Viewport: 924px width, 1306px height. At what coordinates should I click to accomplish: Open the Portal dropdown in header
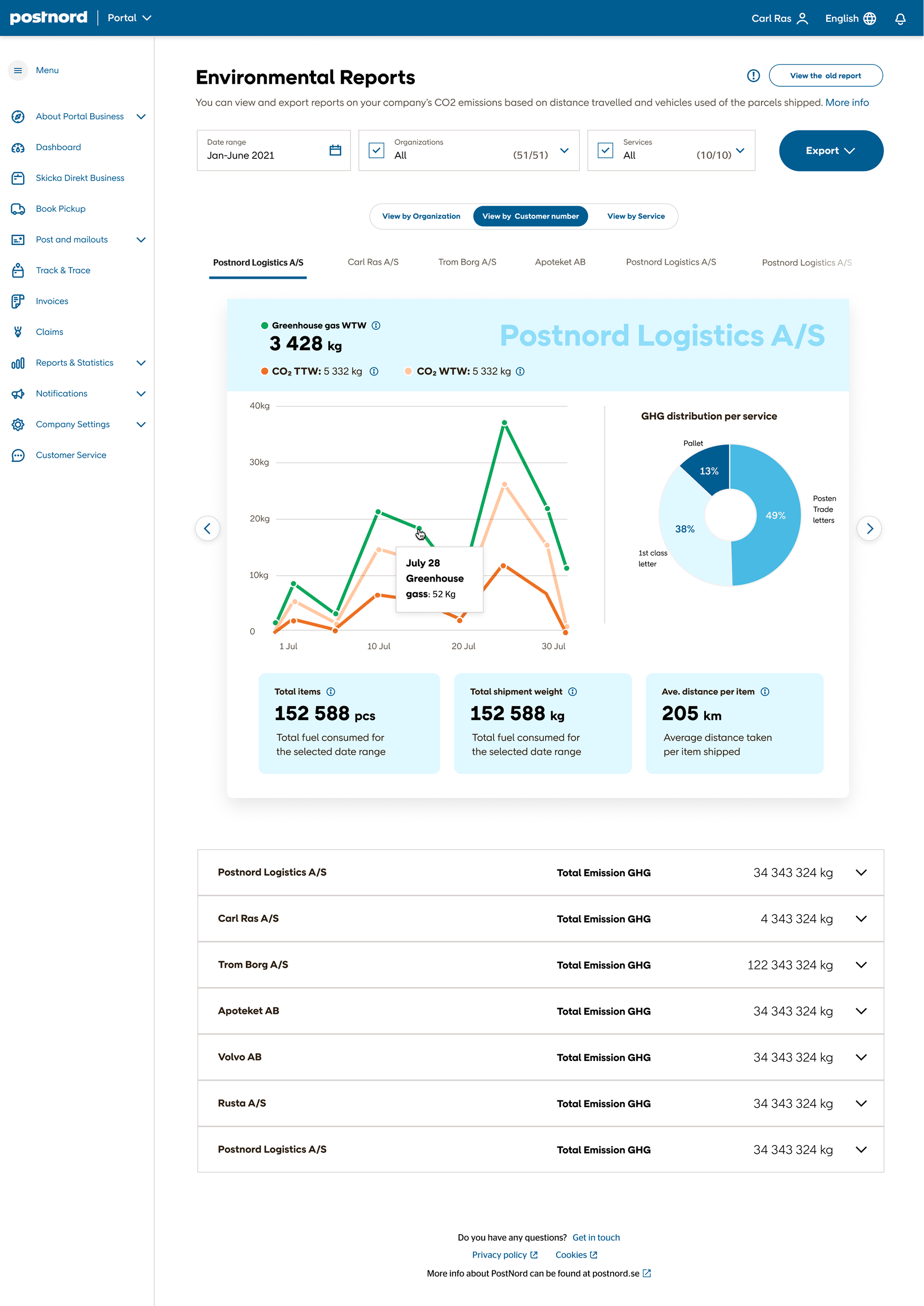(129, 18)
